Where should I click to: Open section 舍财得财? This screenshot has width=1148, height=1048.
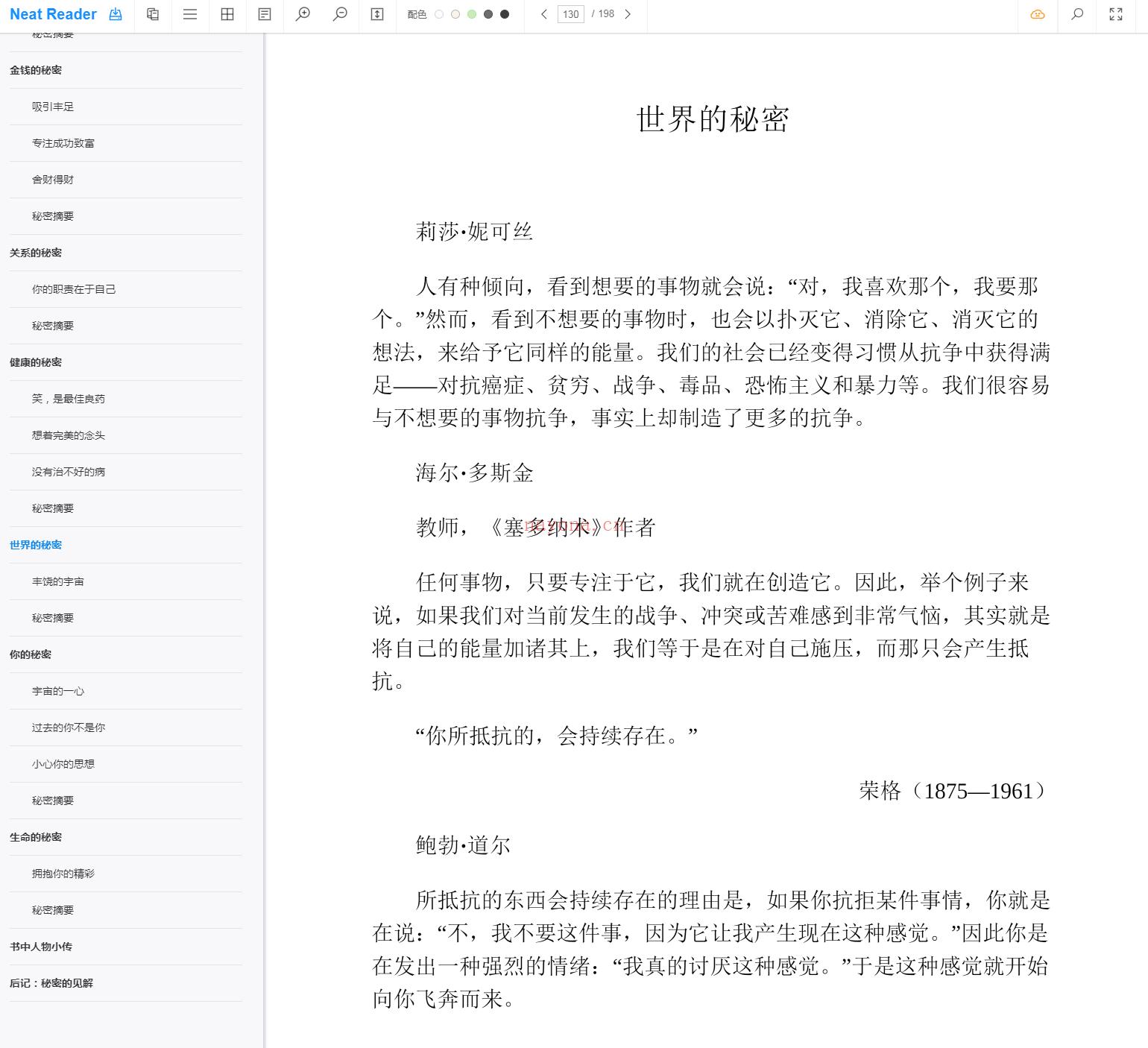coord(53,180)
